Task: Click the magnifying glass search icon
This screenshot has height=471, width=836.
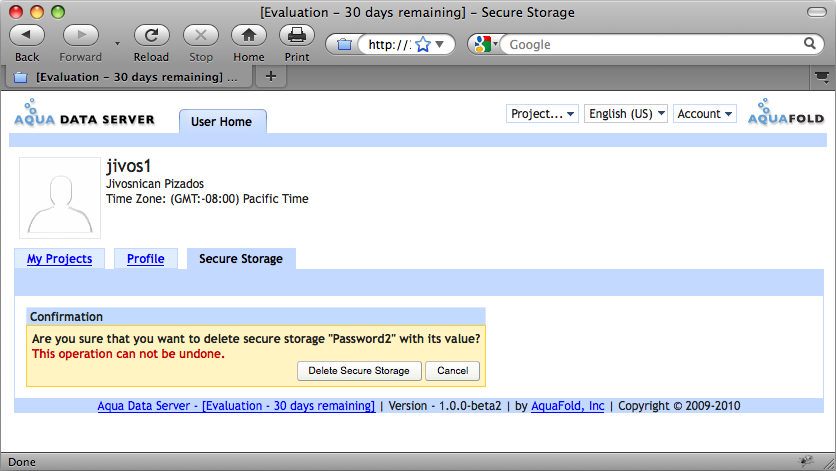Action: tap(809, 44)
